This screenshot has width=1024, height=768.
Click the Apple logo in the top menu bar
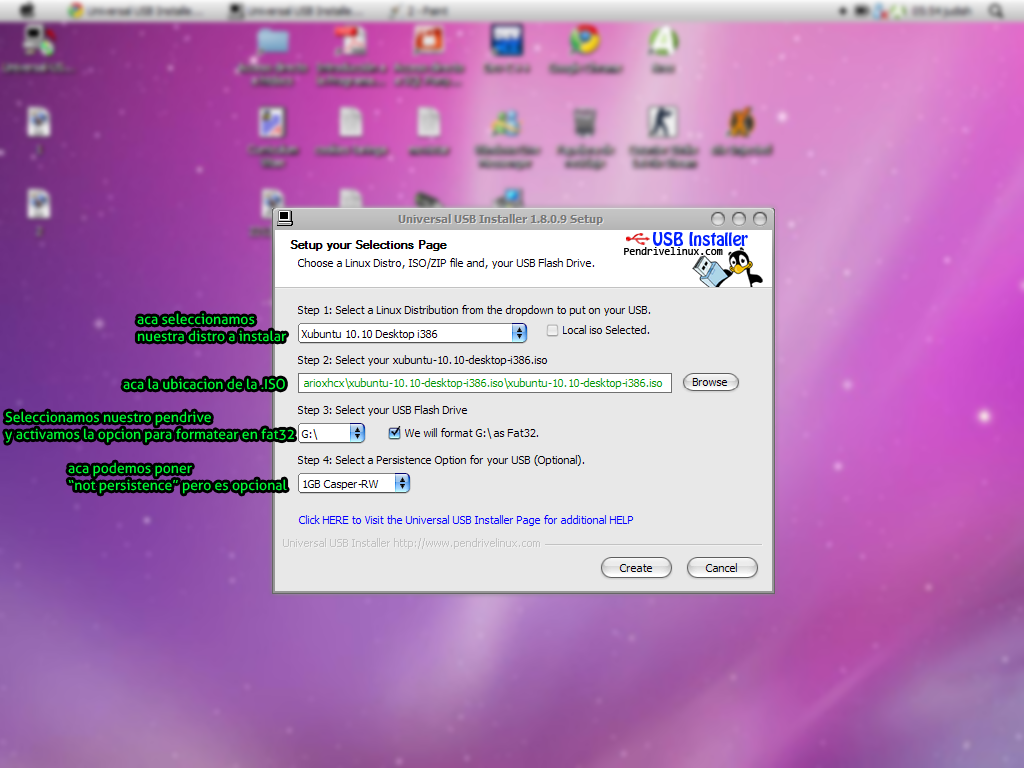tap(26, 10)
